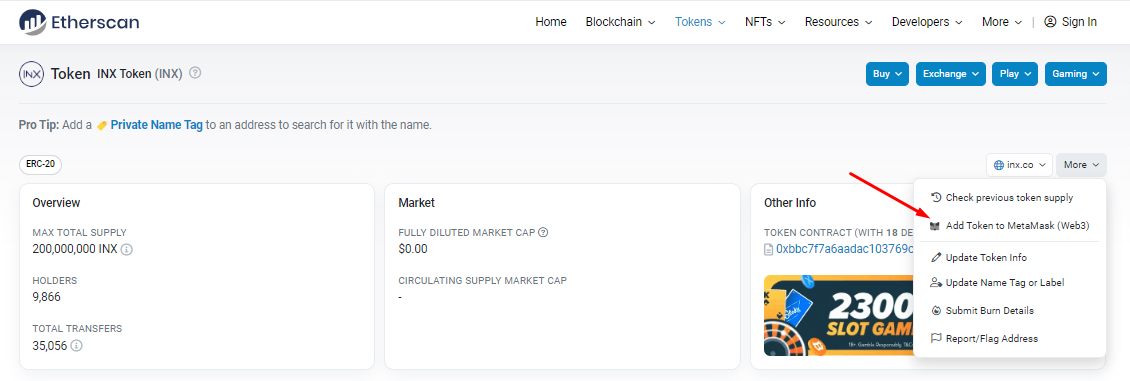Open the Buy dropdown button
This screenshot has height=381, width=1130.
pos(888,74)
